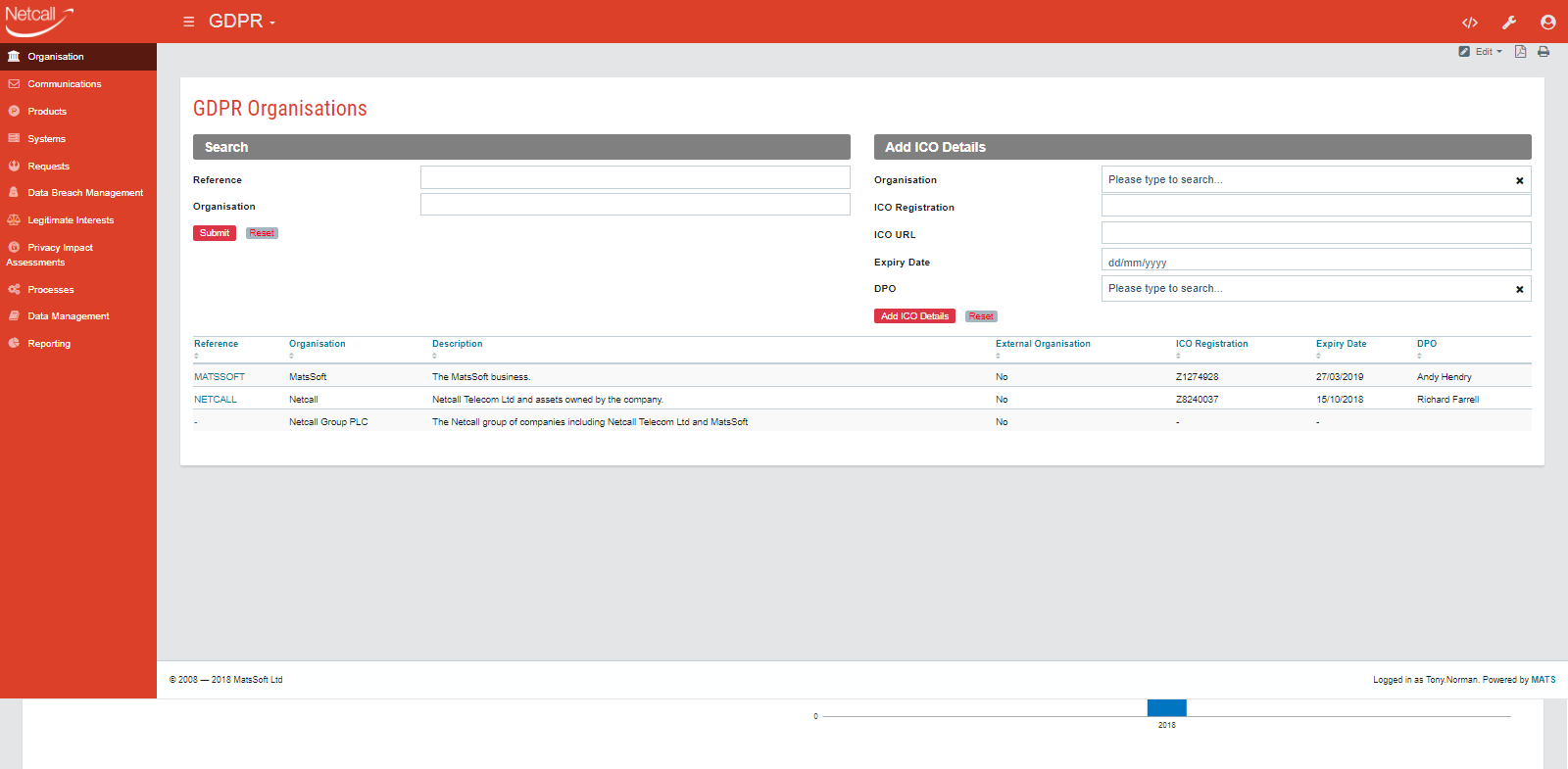Open the NETCALL reference link

point(216,400)
